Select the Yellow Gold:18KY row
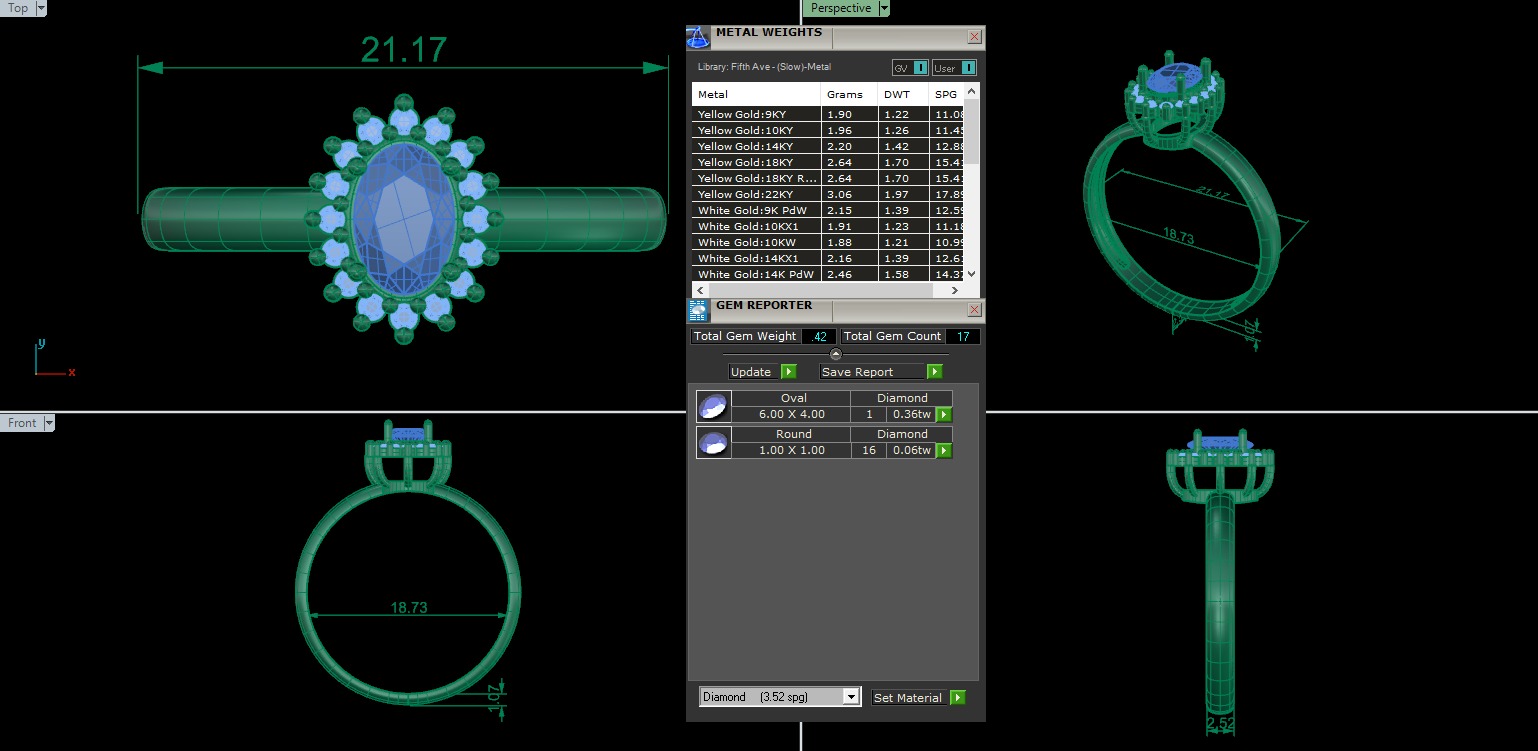 click(x=828, y=163)
